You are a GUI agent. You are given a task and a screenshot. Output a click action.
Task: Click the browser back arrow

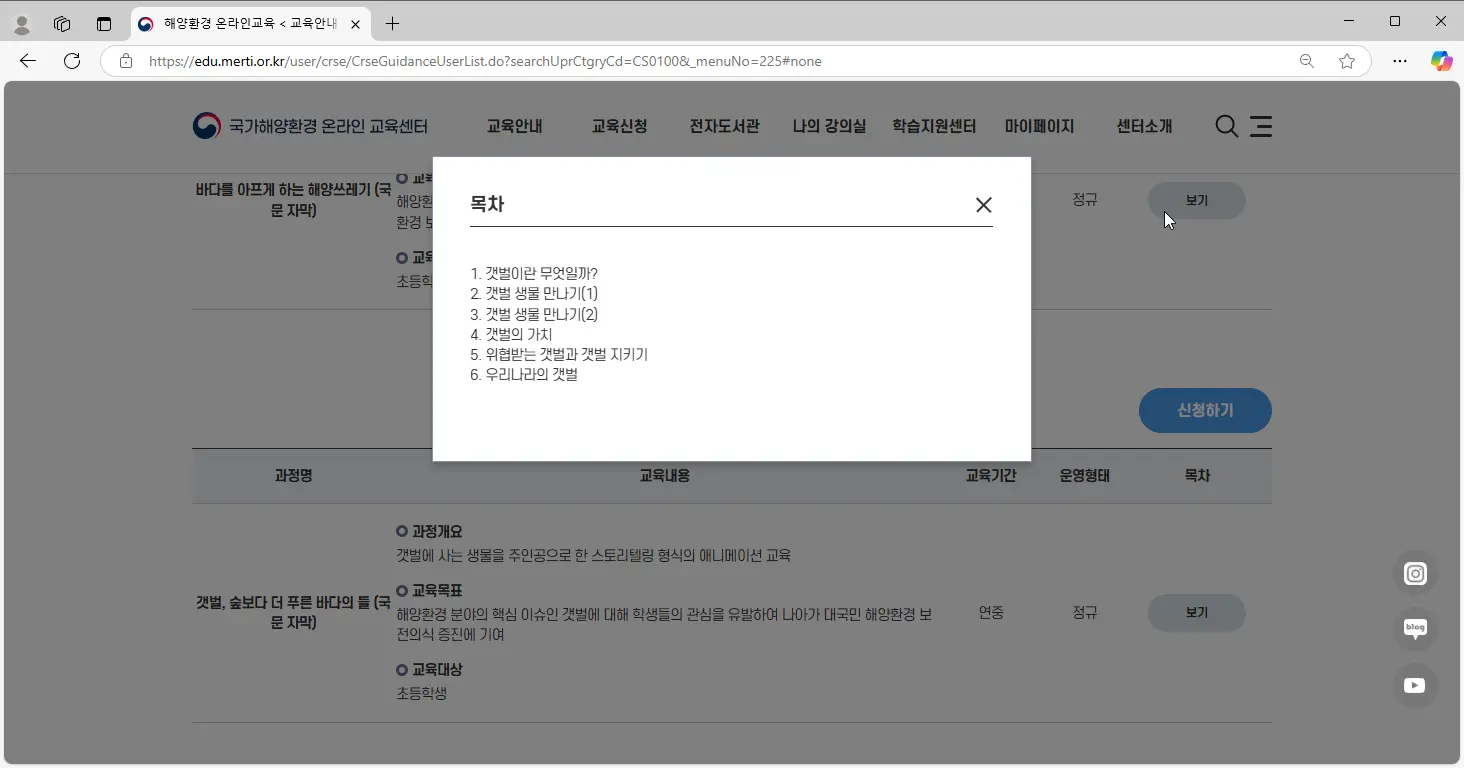click(x=27, y=61)
